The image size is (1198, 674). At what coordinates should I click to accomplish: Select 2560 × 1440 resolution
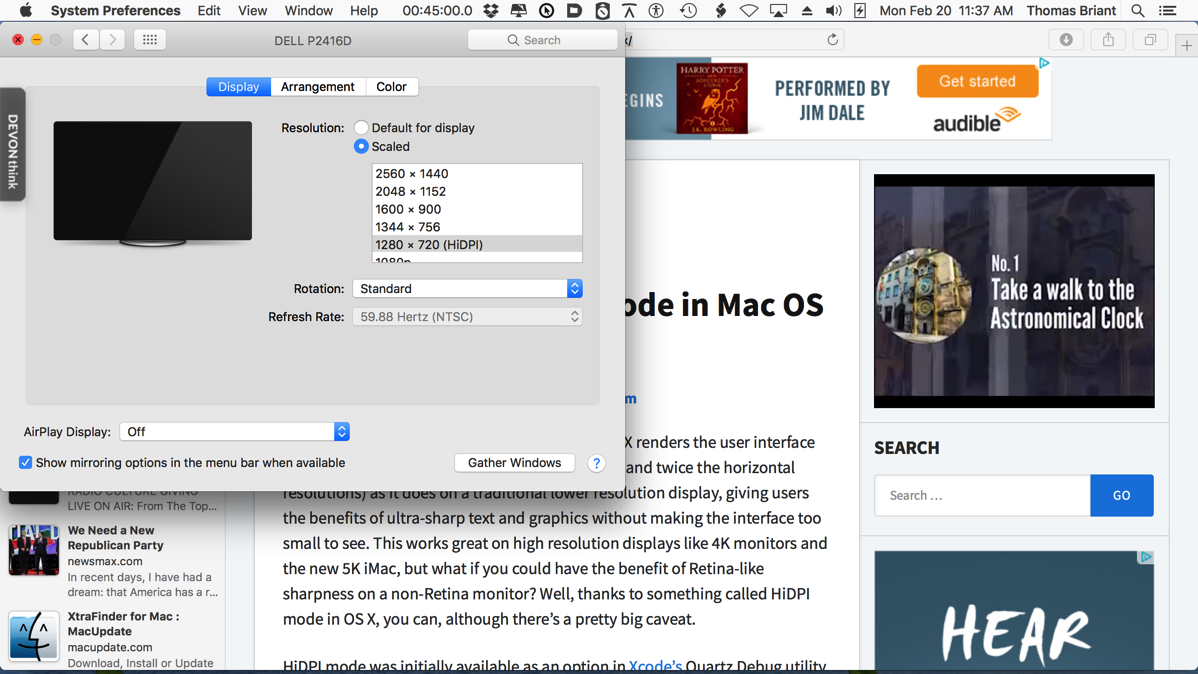click(477, 173)
